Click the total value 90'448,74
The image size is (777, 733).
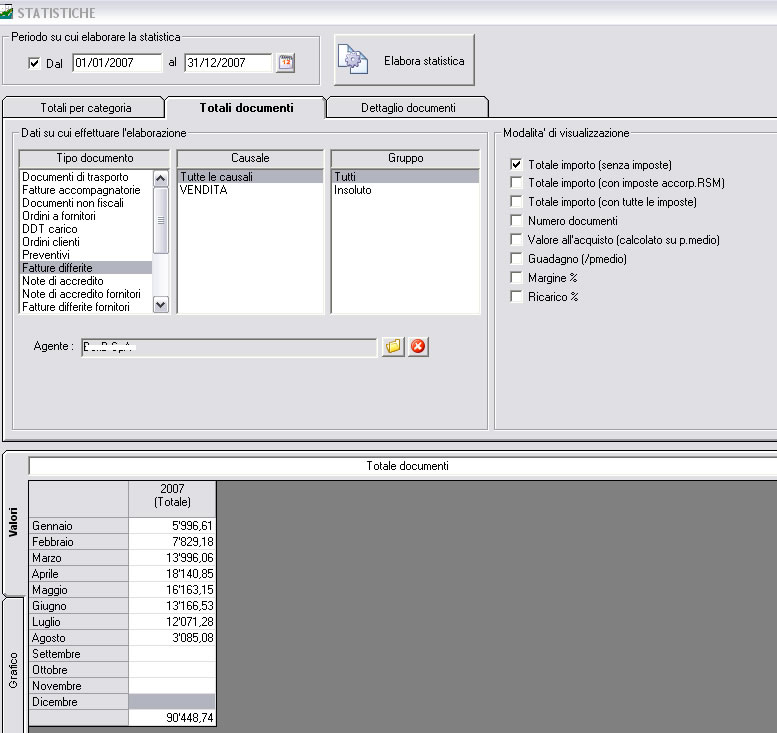pos(172,718)
